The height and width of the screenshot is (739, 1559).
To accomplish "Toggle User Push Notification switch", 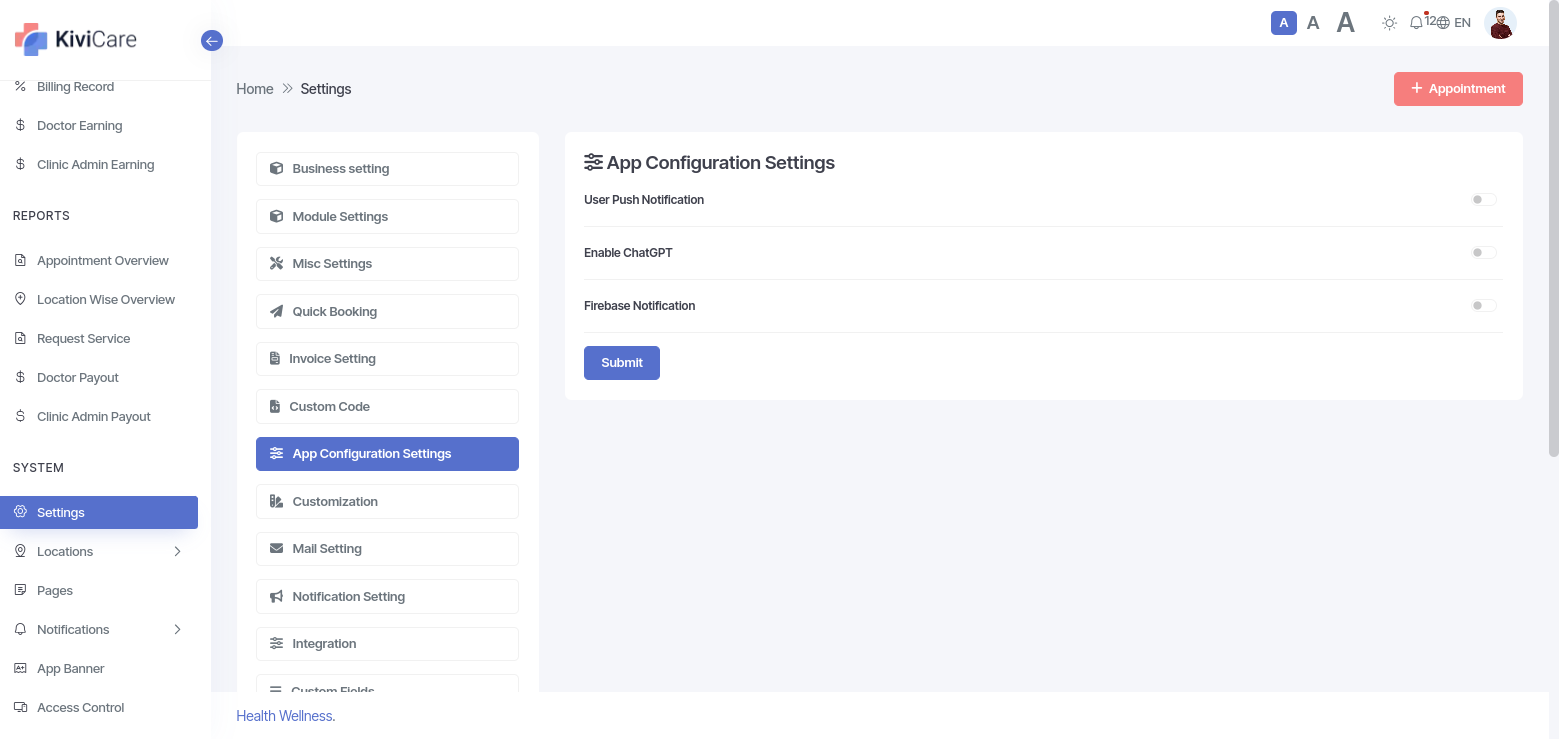I will [1484, 200].
